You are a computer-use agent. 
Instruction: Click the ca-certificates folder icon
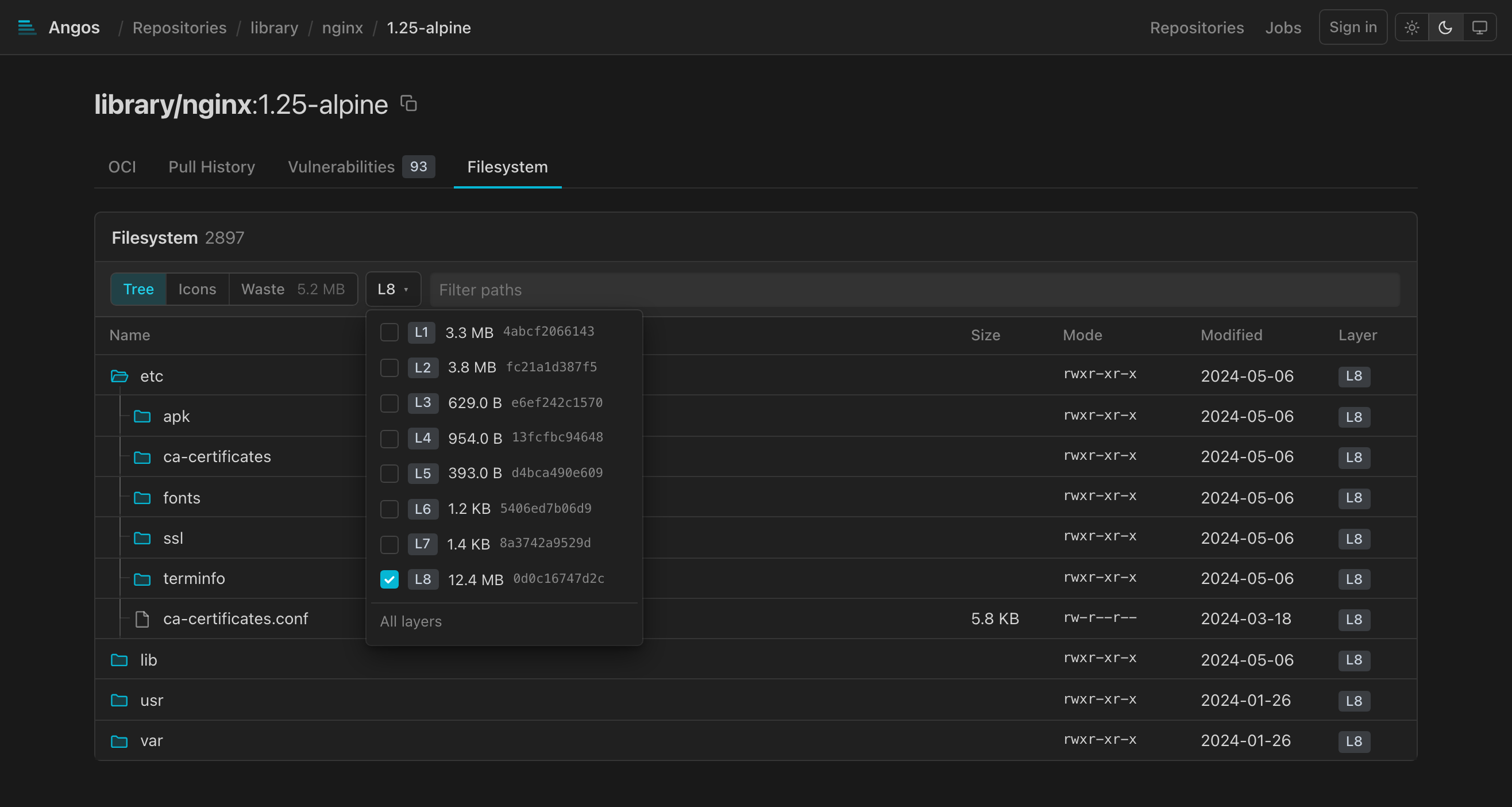point(142,457)
